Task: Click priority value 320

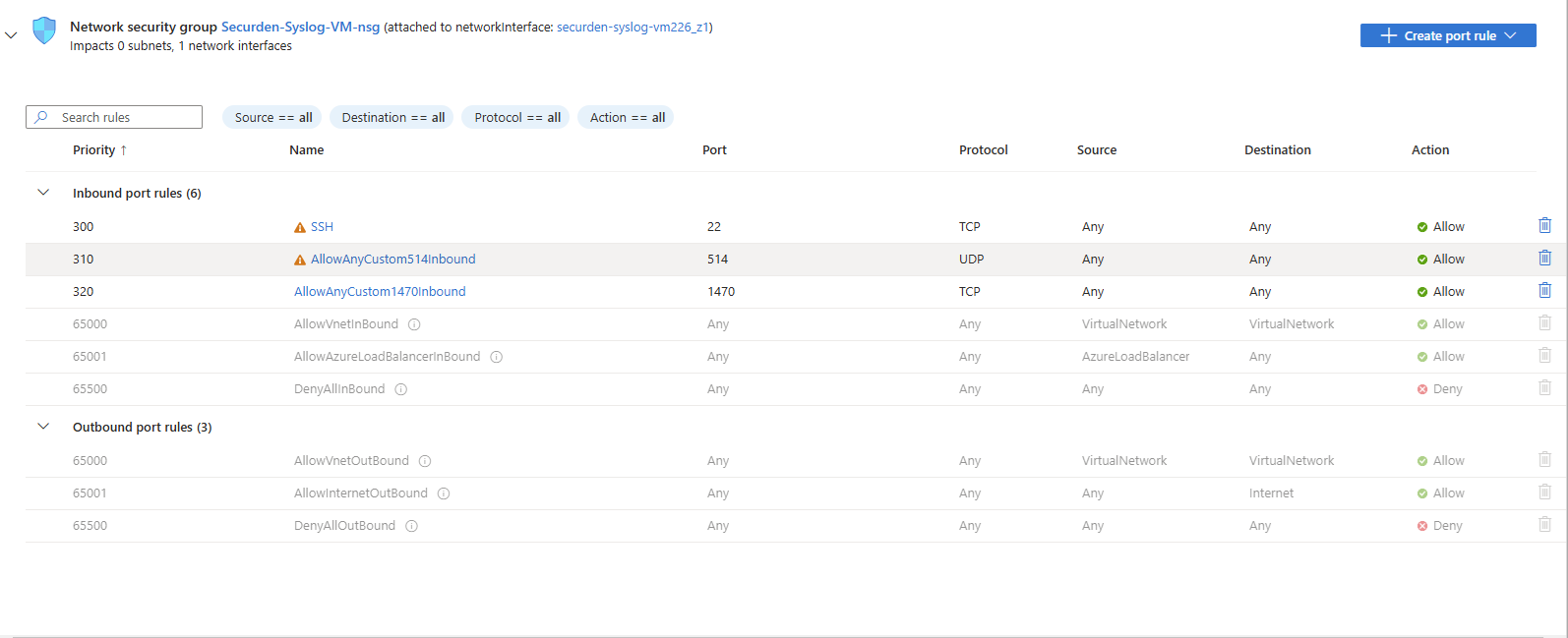Action: [x=84, y=292]
